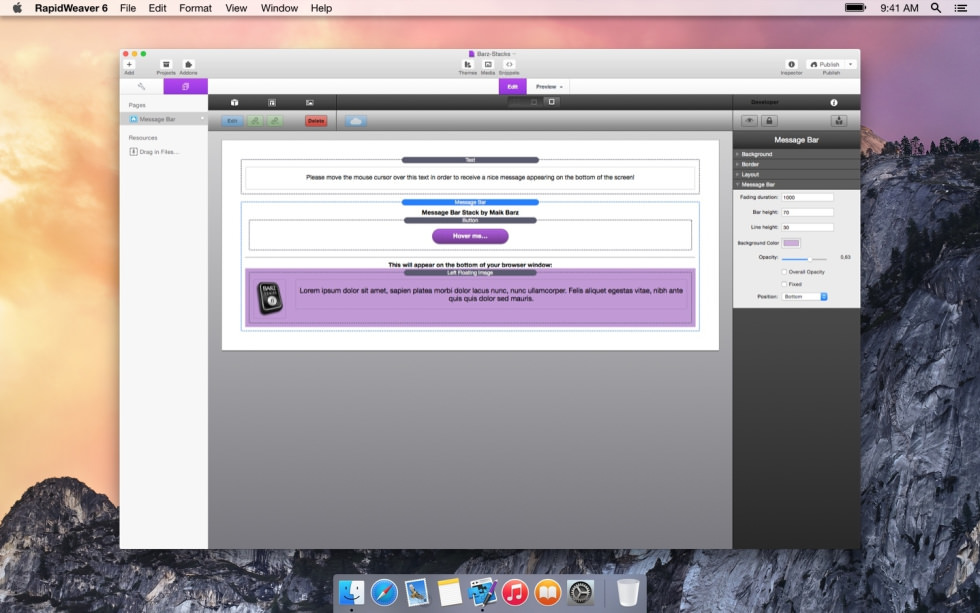Enable the Fixed checkbox
980x613 pixels.
(x=784, y=284)
